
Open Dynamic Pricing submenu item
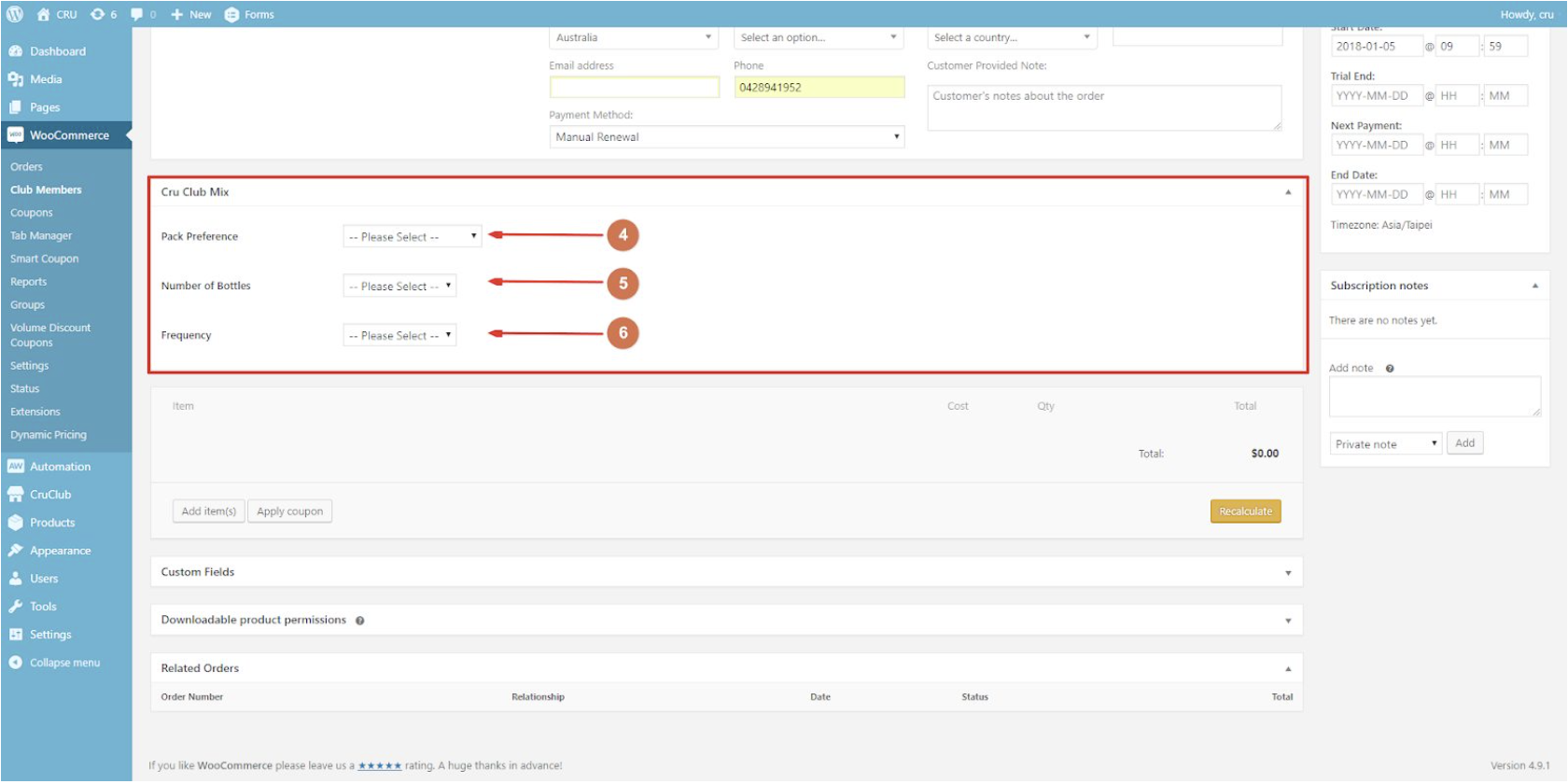tap(49, 435)
